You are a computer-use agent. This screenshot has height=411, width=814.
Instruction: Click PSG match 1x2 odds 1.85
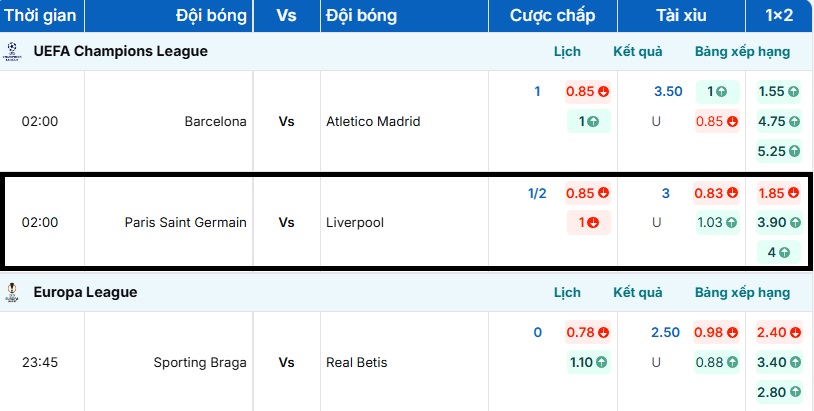(x=778, y=193)
